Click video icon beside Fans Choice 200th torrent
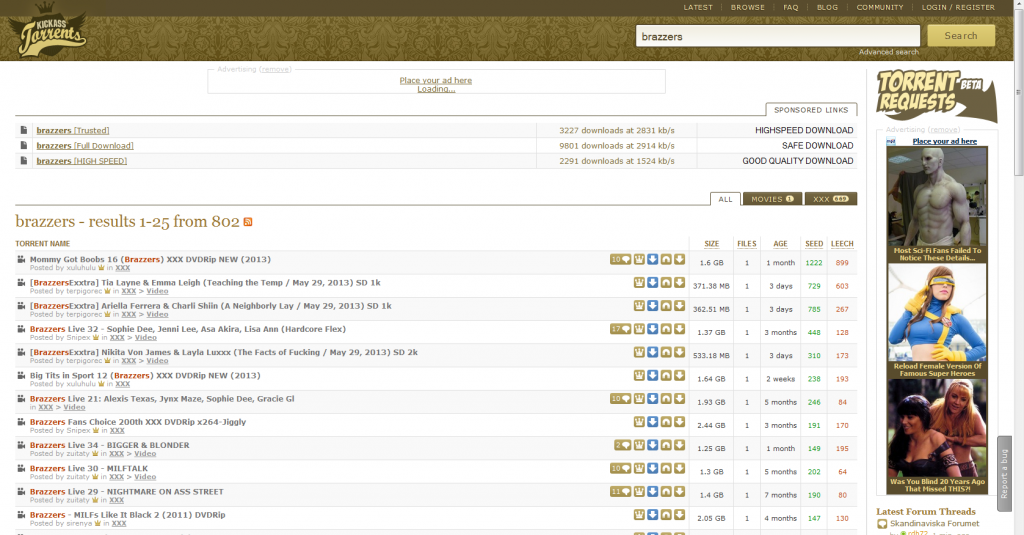The image size is (1024, 535). (21, 422)
